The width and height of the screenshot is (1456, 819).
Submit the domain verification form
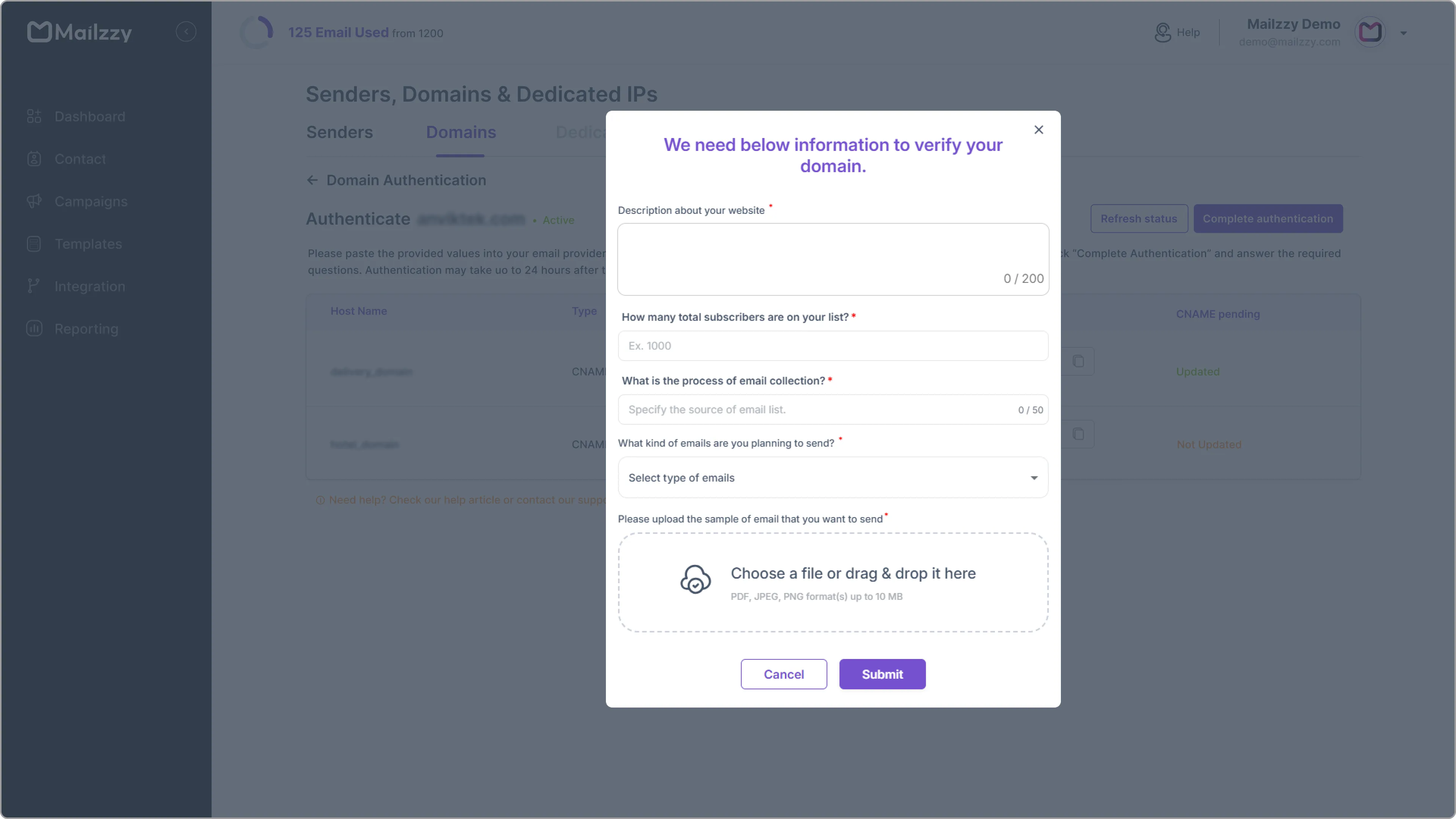tap(882, 674)
